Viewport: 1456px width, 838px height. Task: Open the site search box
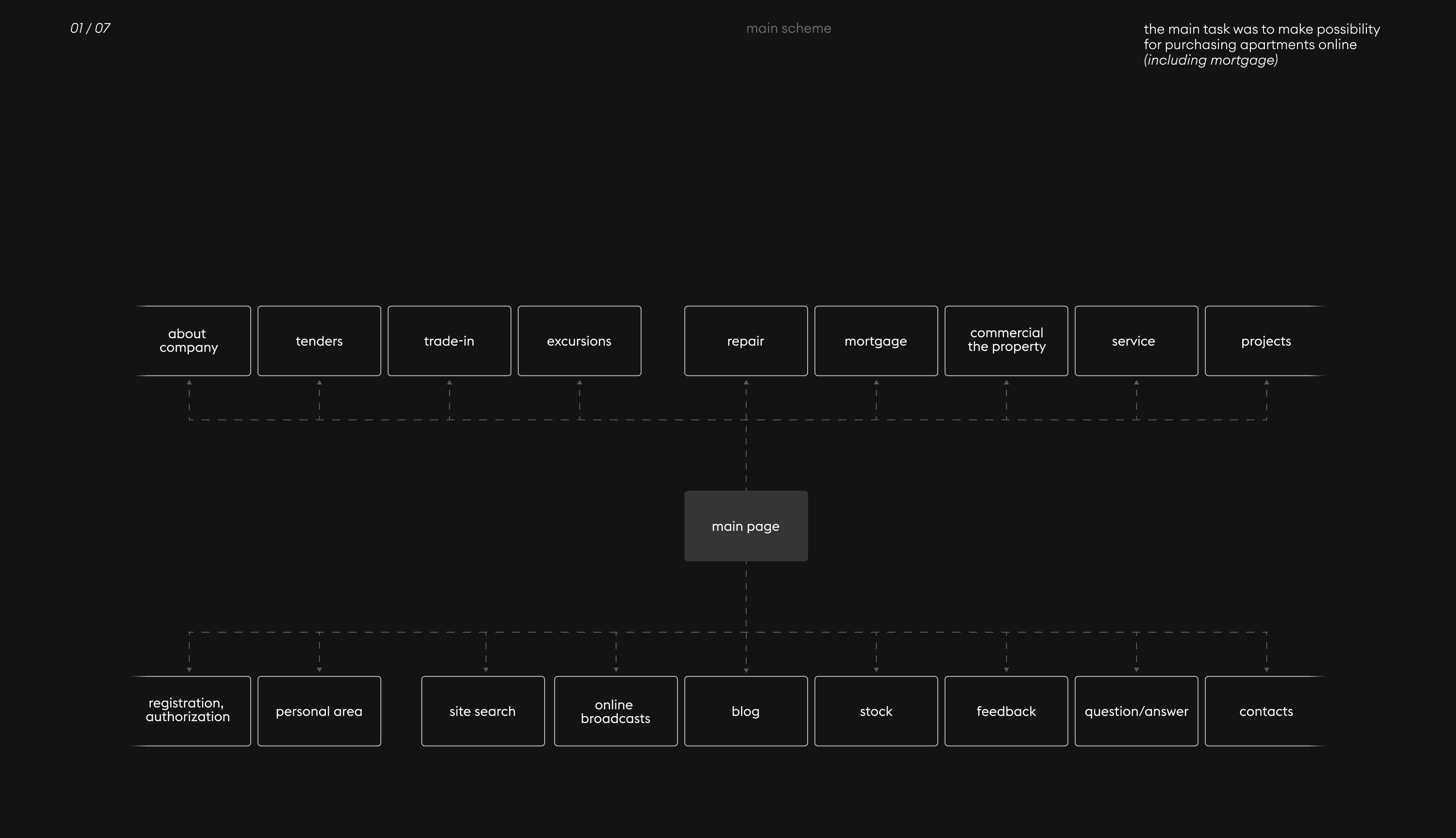coord(483,711)
